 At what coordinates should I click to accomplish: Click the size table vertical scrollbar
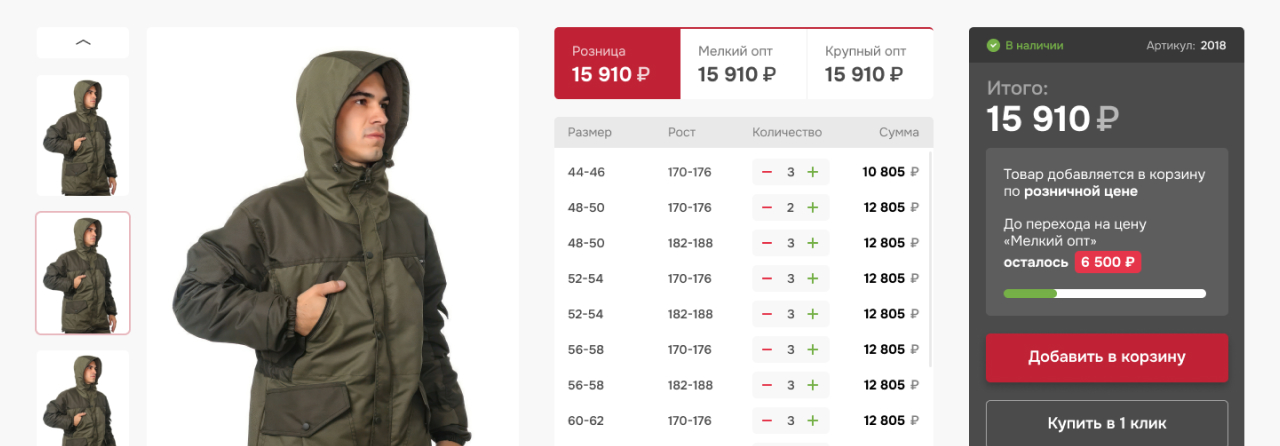coord(931,258)
